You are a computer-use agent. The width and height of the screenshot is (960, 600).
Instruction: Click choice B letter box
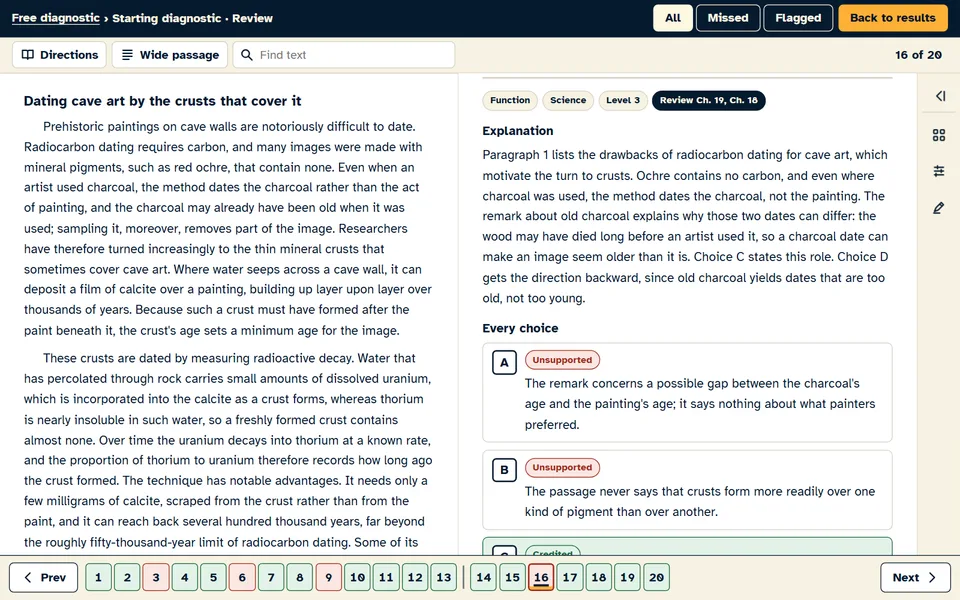(504, 470)
